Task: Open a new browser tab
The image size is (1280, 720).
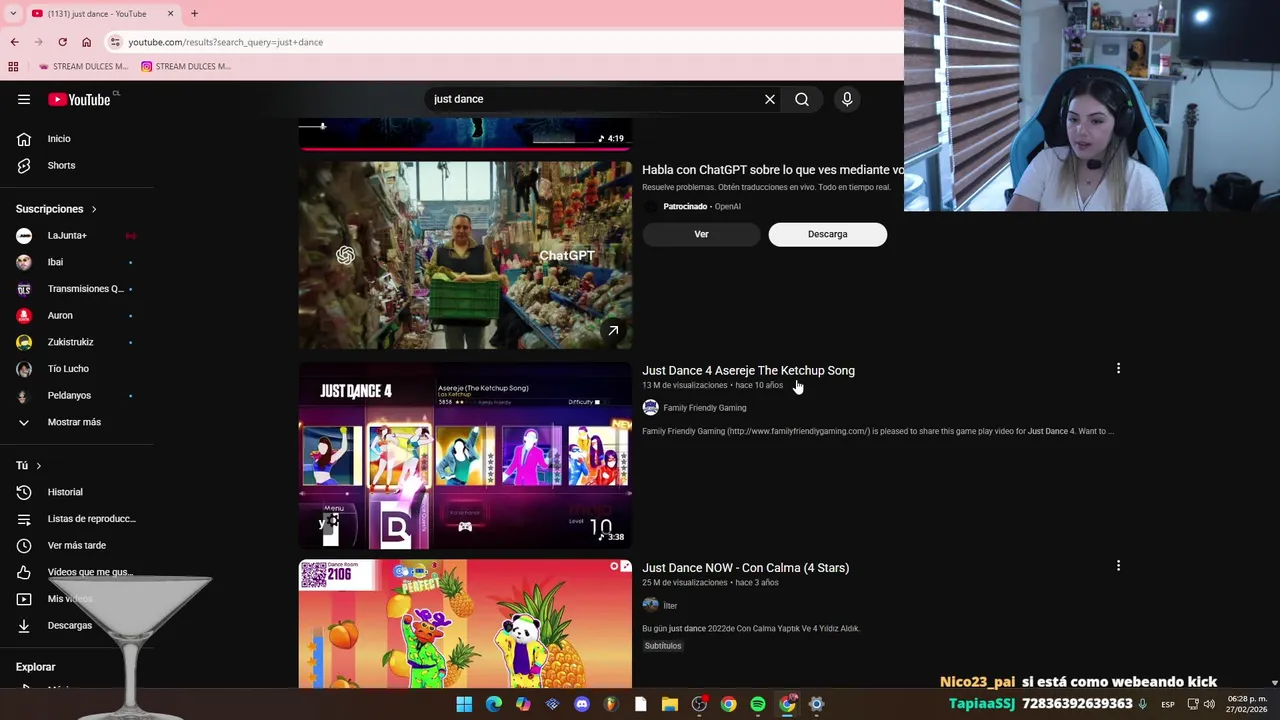Action: [x=194, y=13]
